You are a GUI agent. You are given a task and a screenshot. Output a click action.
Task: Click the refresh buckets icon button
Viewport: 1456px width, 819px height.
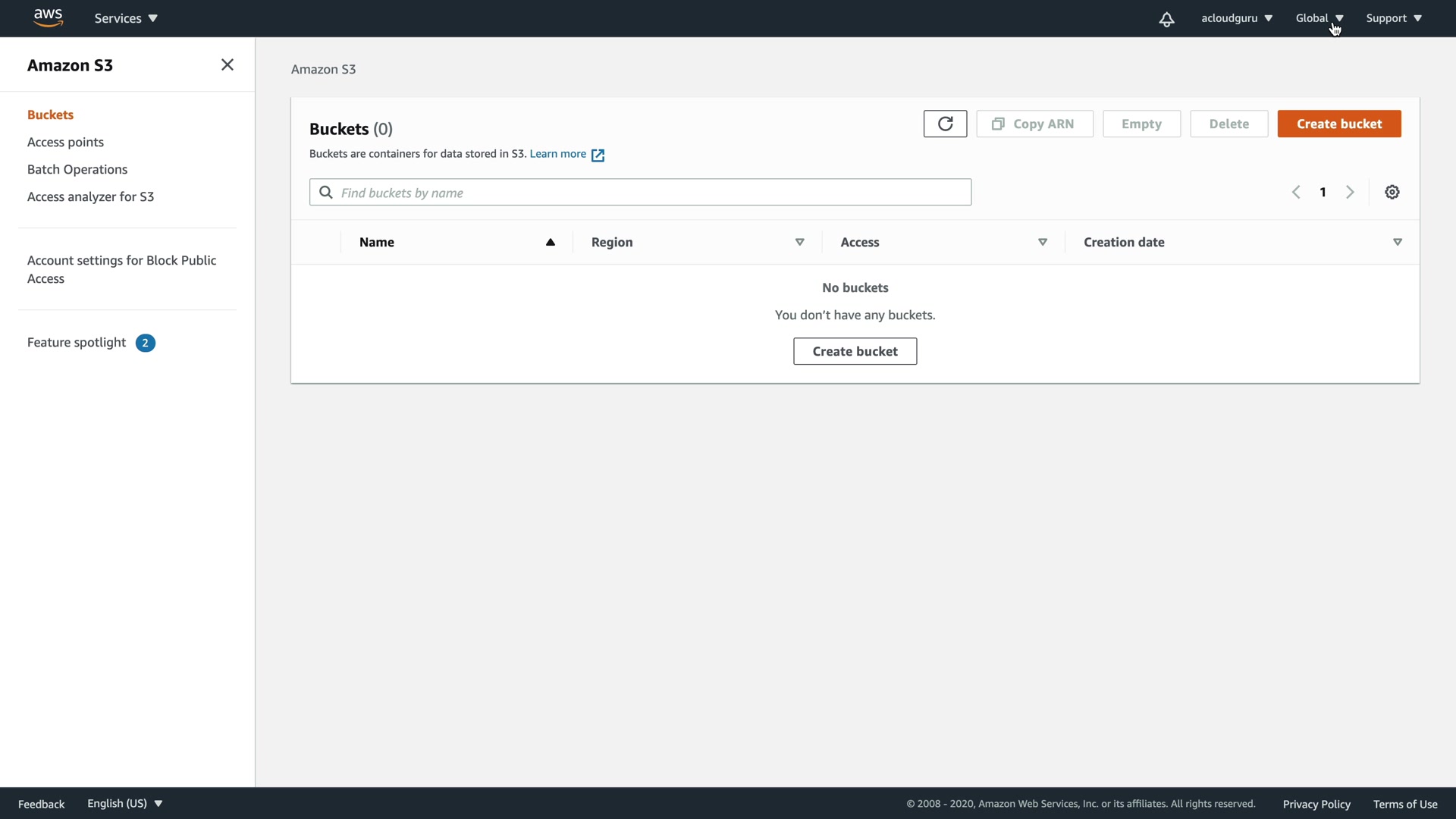pyautogui.click(x=945, y=124)
